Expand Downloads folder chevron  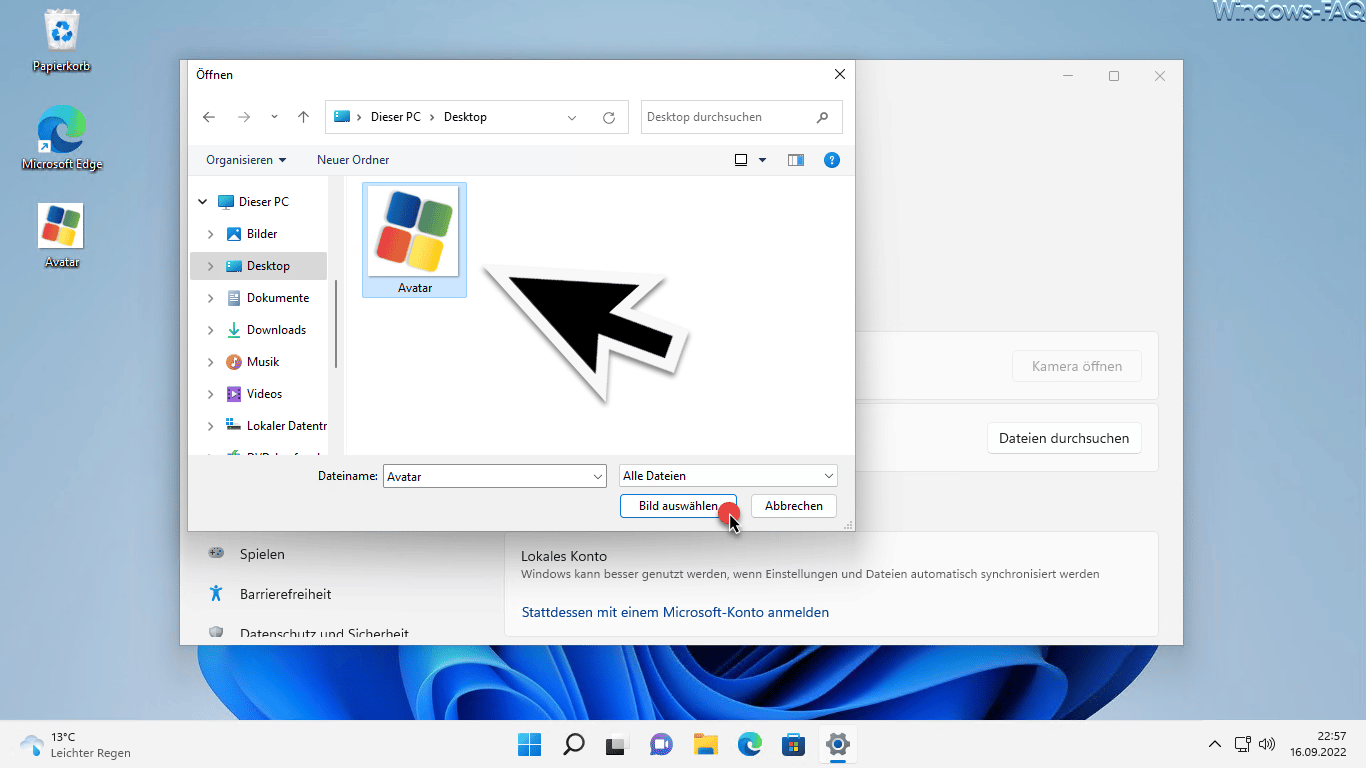tap(210, 330)
